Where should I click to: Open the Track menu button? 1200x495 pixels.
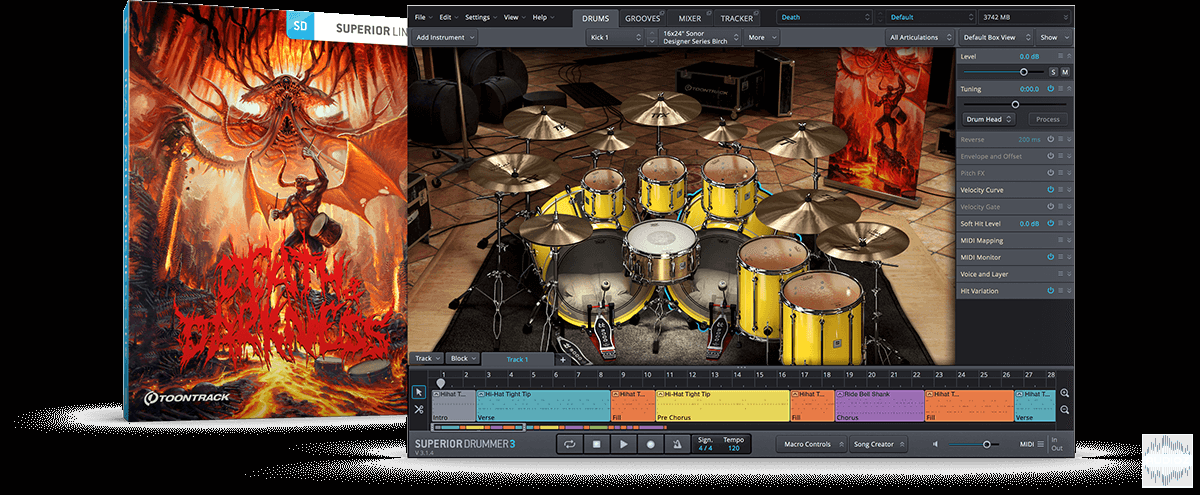(x=426, y=358)
